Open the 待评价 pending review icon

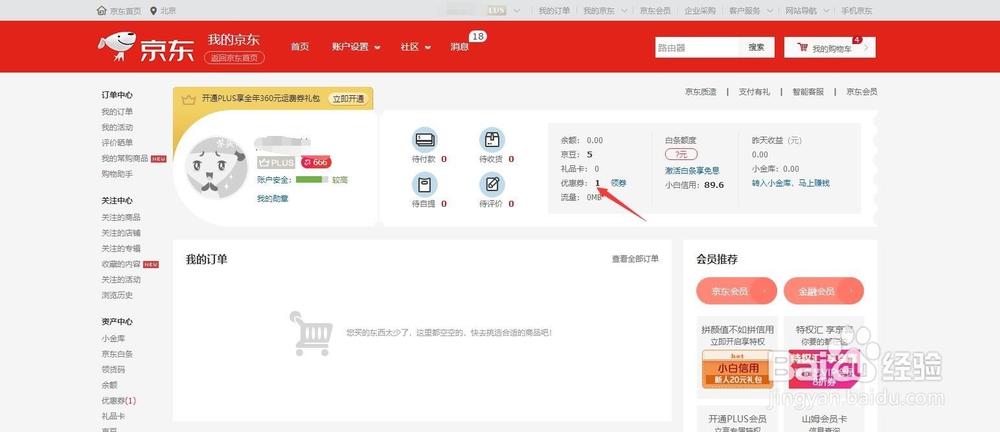click(492, 184)
